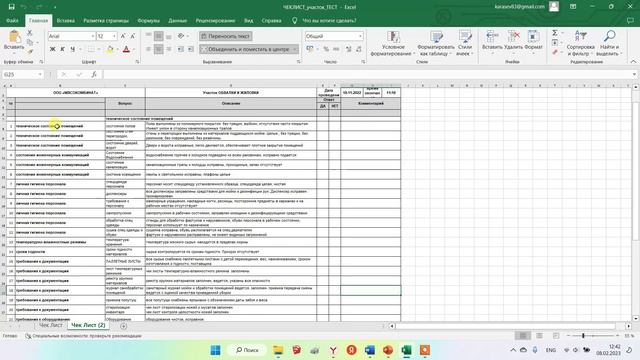Toggle middle vertical alignment

158,36
